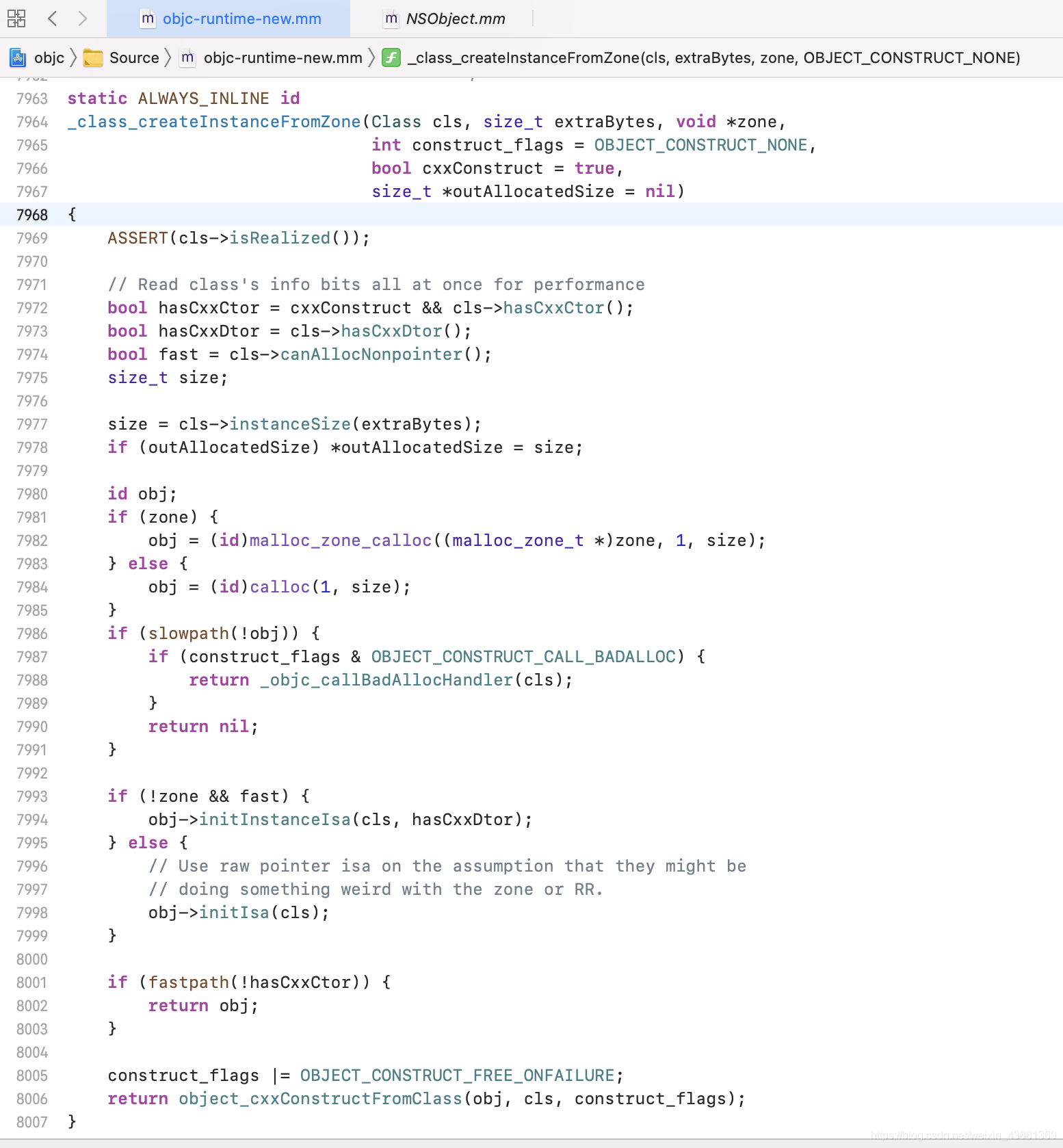Open the Source folder breadcrumb
The height and width of the screenshot is (1148, 1063).
coord(134,58)
